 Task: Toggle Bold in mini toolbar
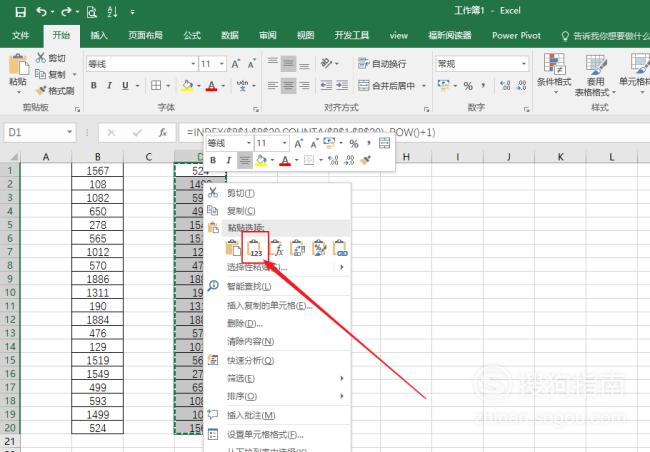[x=213, y=160]
